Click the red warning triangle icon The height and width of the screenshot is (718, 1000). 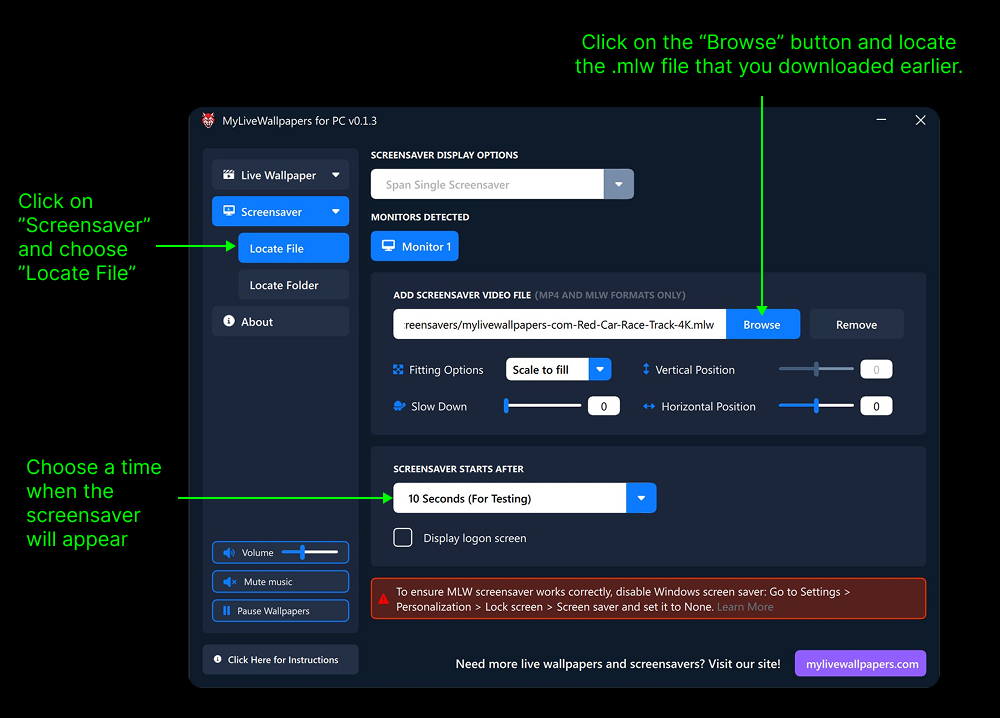(x=383, y=600)
